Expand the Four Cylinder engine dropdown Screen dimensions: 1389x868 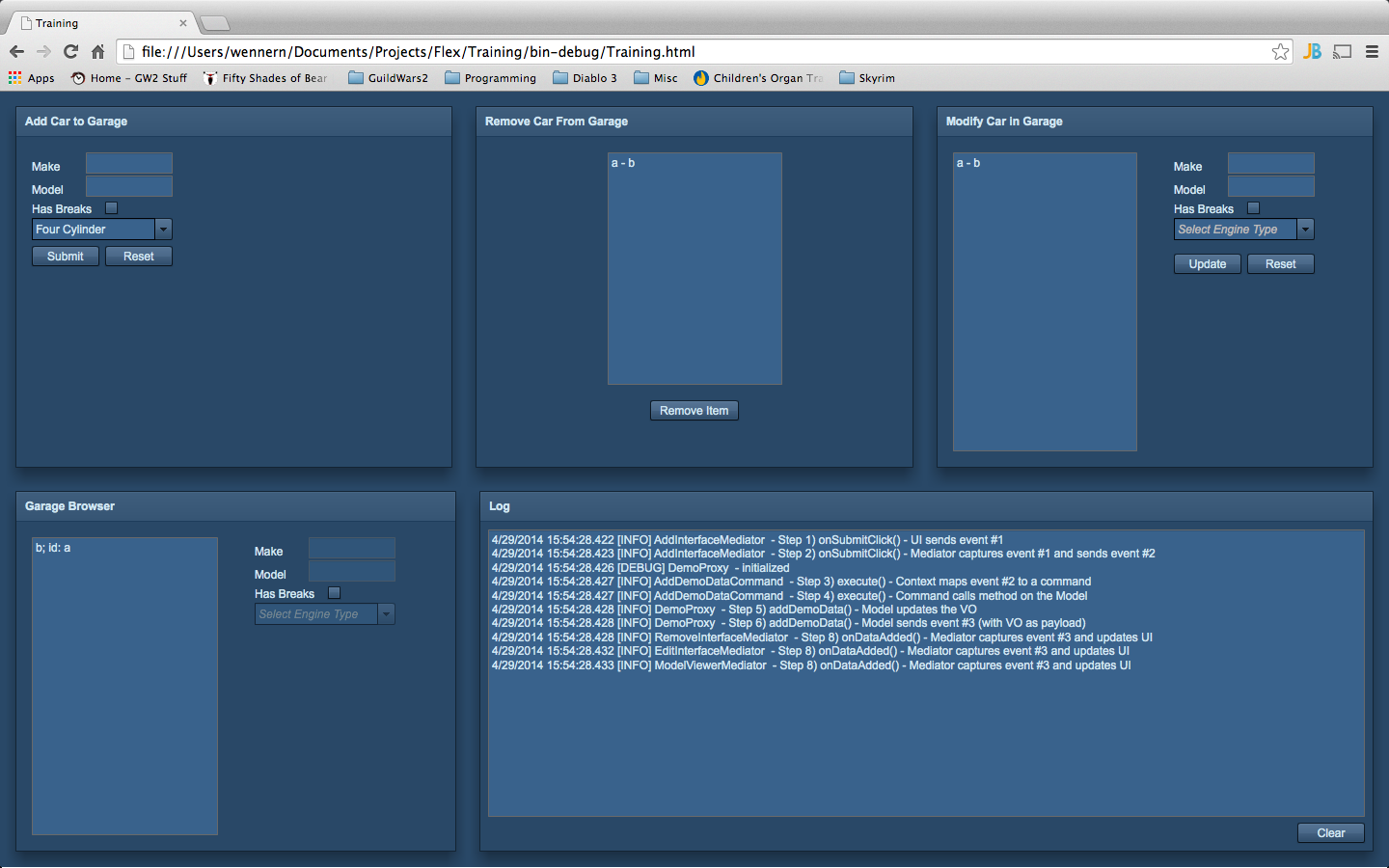coord(163,230)
